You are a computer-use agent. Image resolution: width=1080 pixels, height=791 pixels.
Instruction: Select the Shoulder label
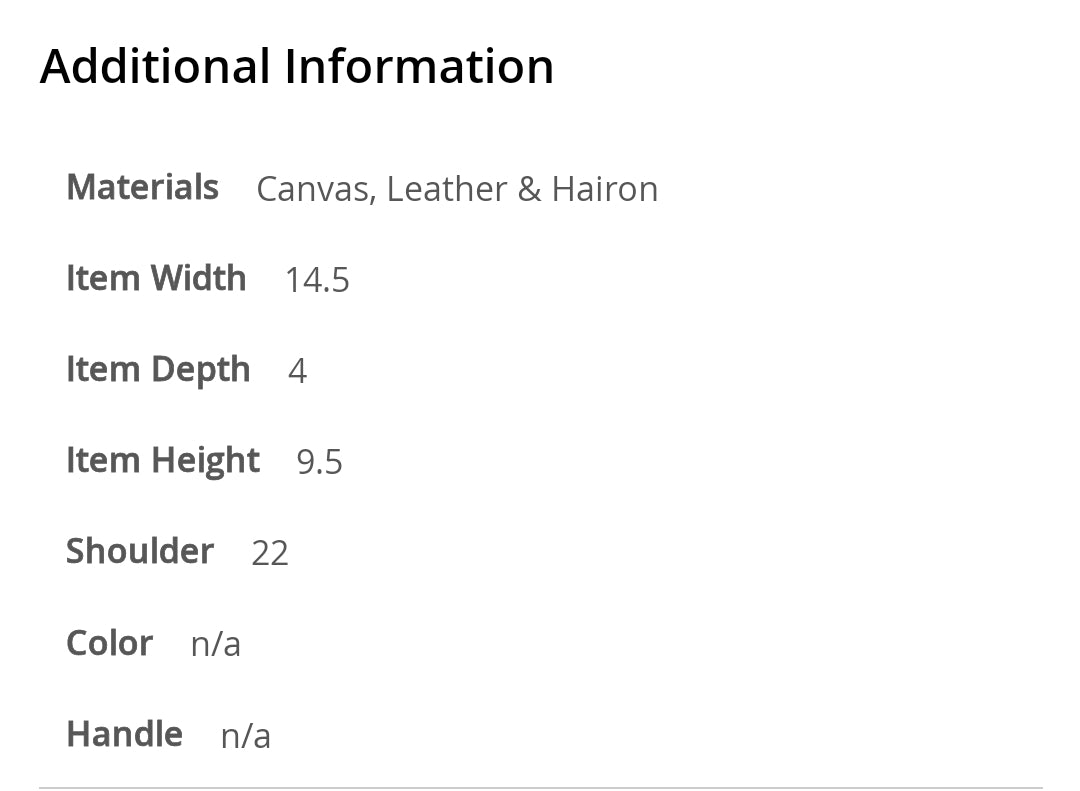[140, 552]
